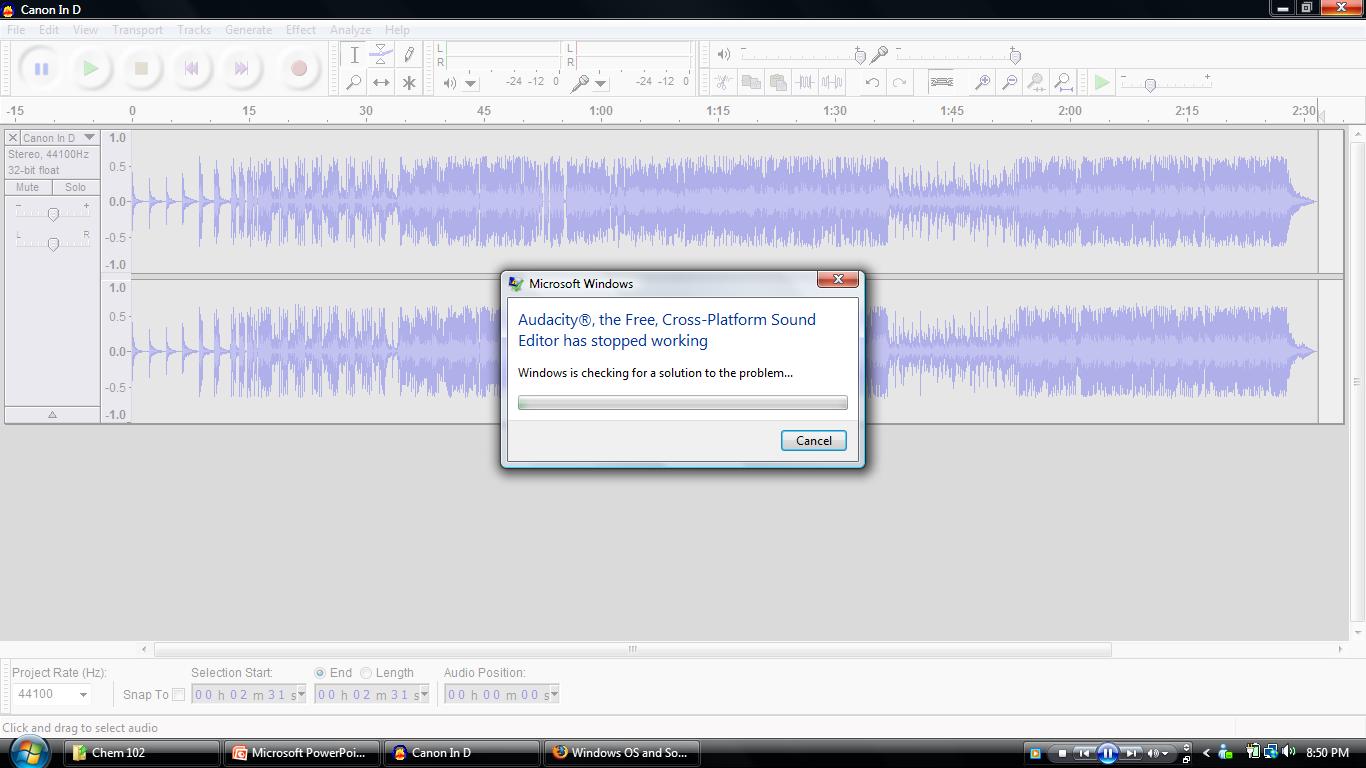Switch to Microsoft PowerPoint taskbar button
Screen dimensions: 1366x768
coord(302,753)
